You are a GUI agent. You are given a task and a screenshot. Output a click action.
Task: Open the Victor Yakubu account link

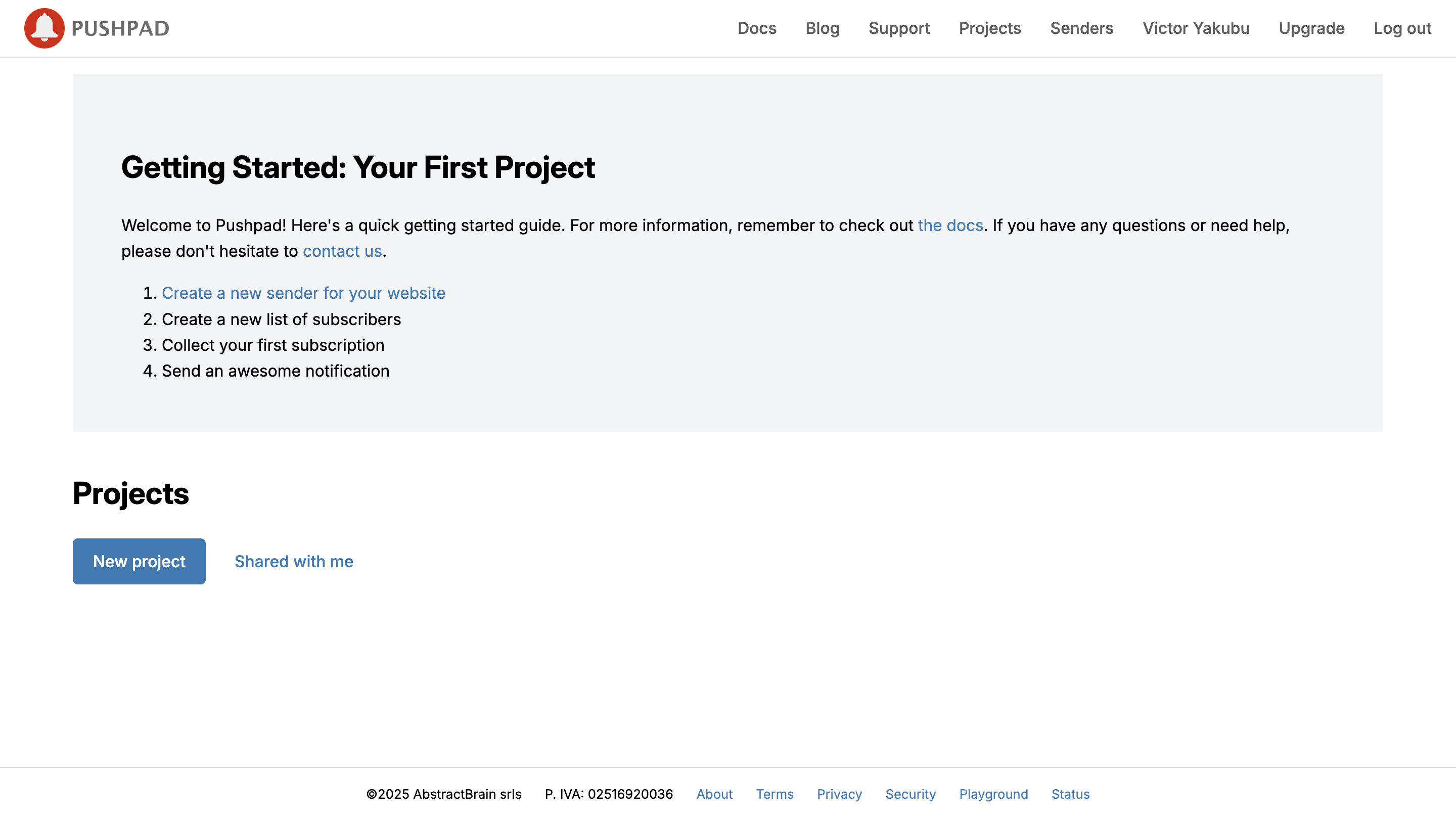[x=1196, y=28]
